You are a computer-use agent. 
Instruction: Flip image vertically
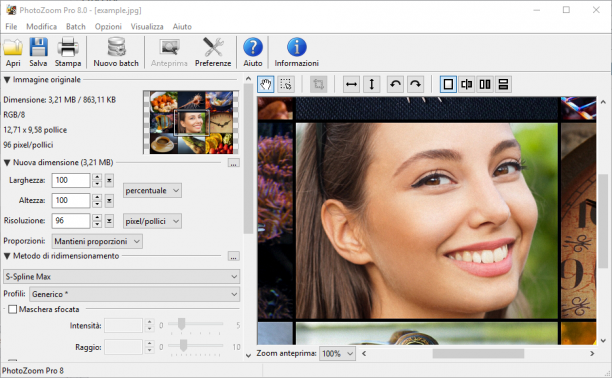pyautogui.click(x=372, y=84)
